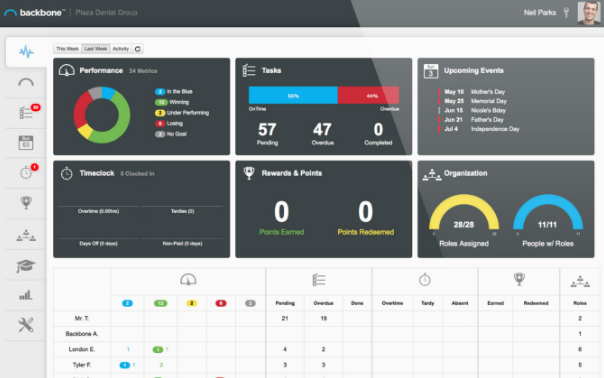
Task: Click the Tasks checklist icon in card header
Action: (x=249, y=70)
